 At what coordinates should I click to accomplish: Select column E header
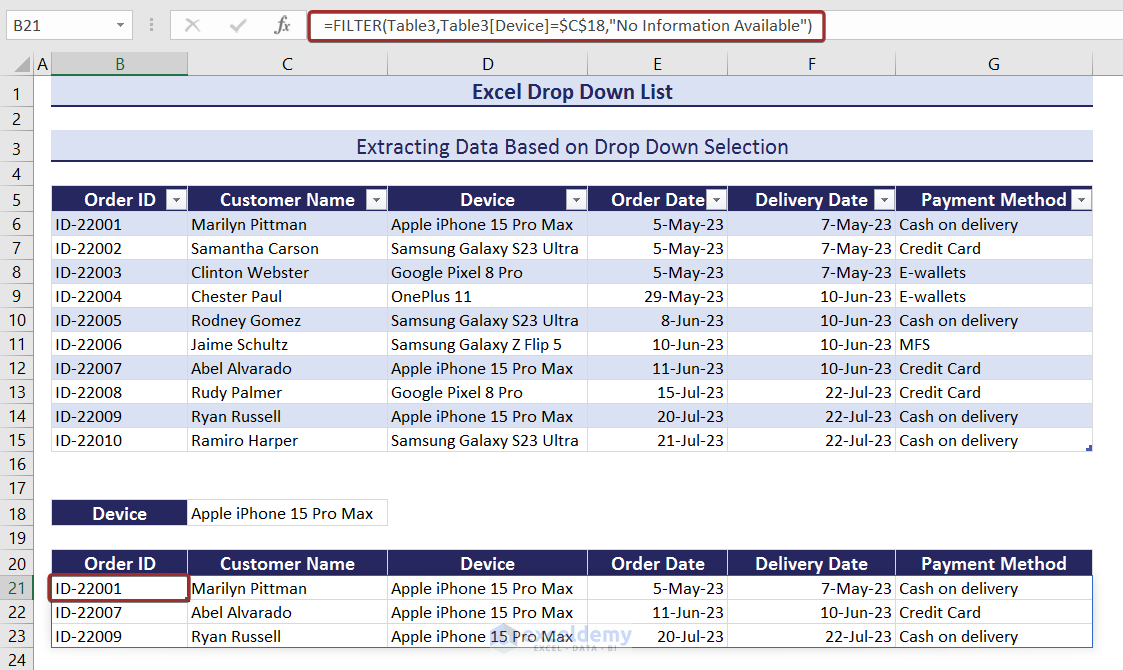[x=657, y=64]
